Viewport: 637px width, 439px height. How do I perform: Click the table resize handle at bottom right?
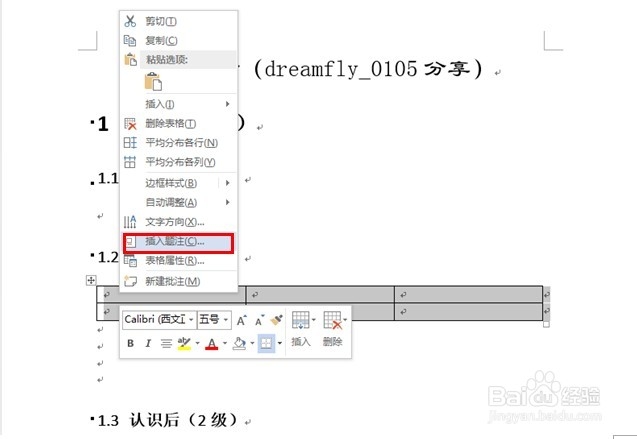pyautogui.click(x=546, y=324)
